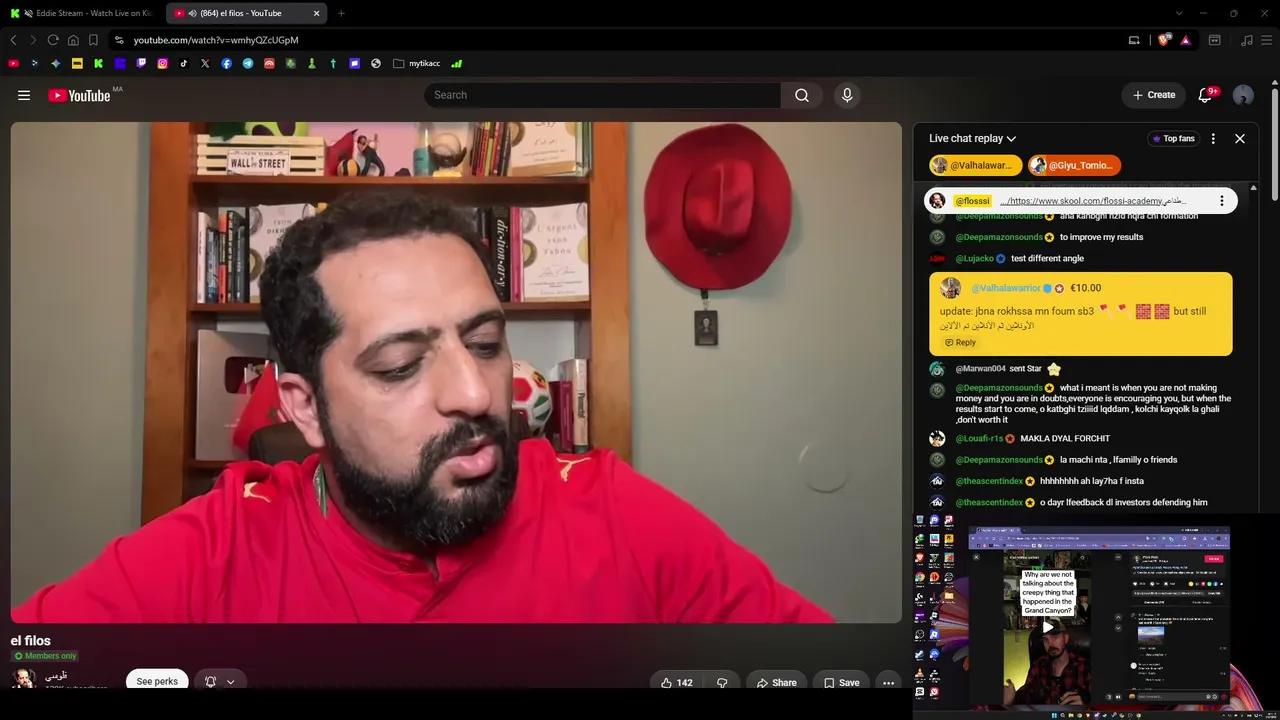This screenshot has height=720, width=1280.
Task: Open the Twitch bookmark
Action: coord(141,63)
